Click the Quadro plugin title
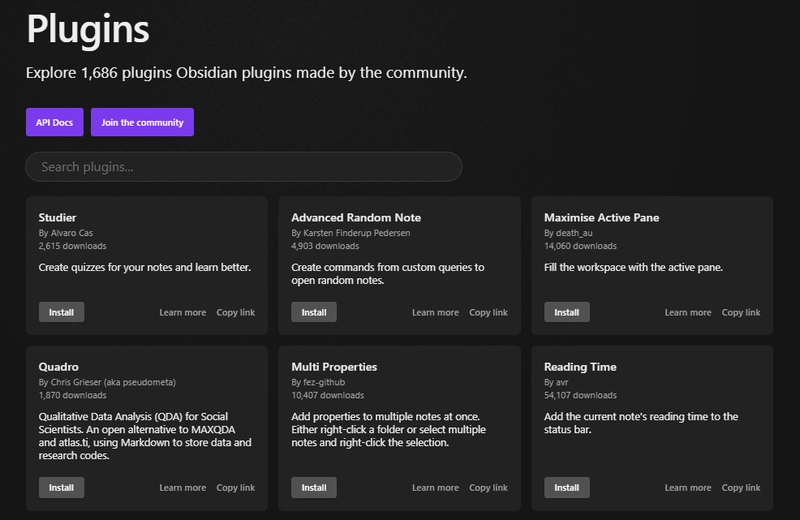 (x=59, y=367)
